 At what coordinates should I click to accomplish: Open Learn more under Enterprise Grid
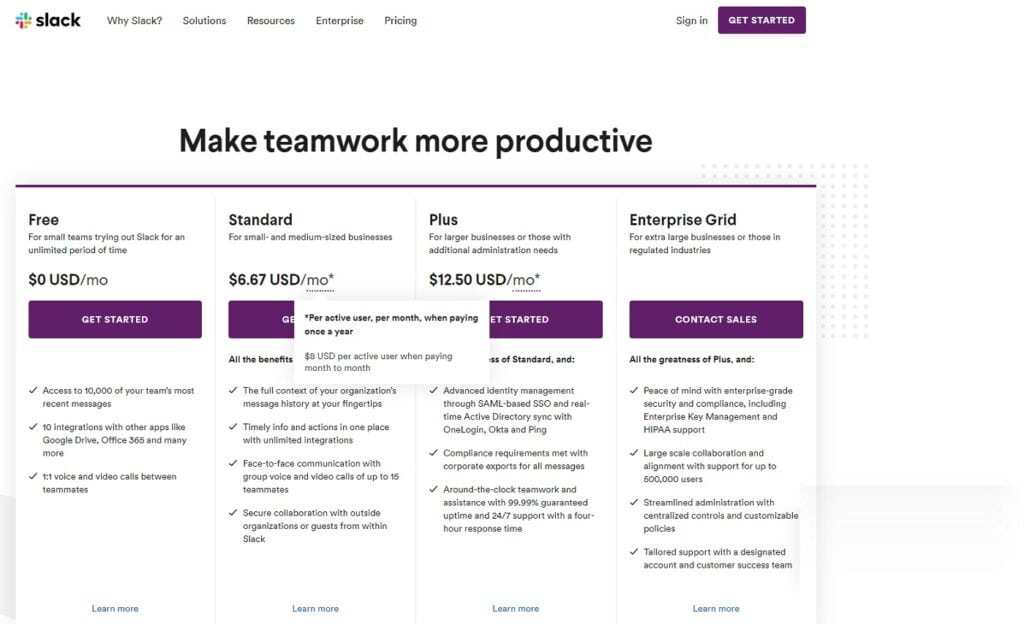pos(716,608)
